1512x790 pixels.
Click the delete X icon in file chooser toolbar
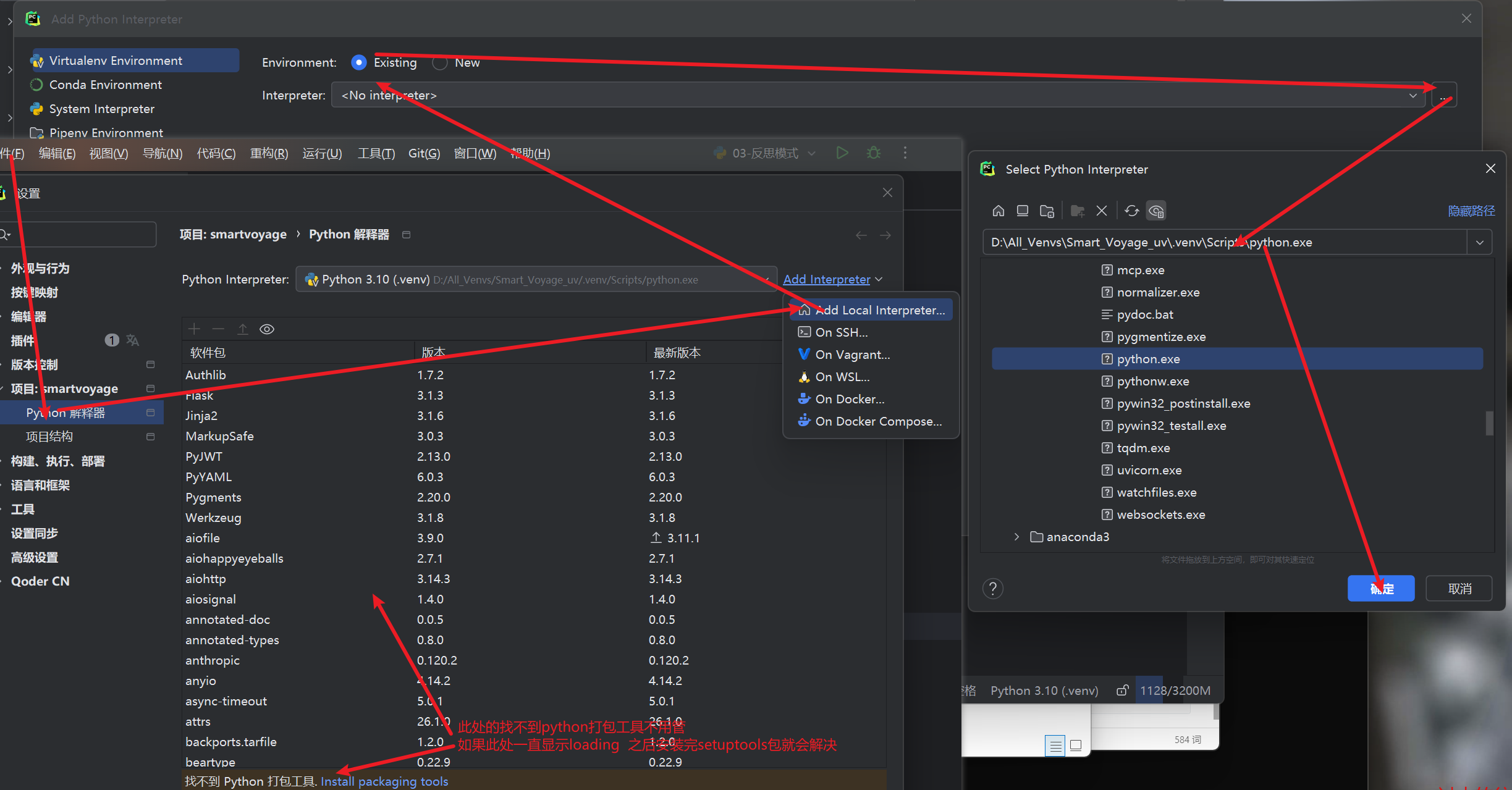[x=1102, y=211]
